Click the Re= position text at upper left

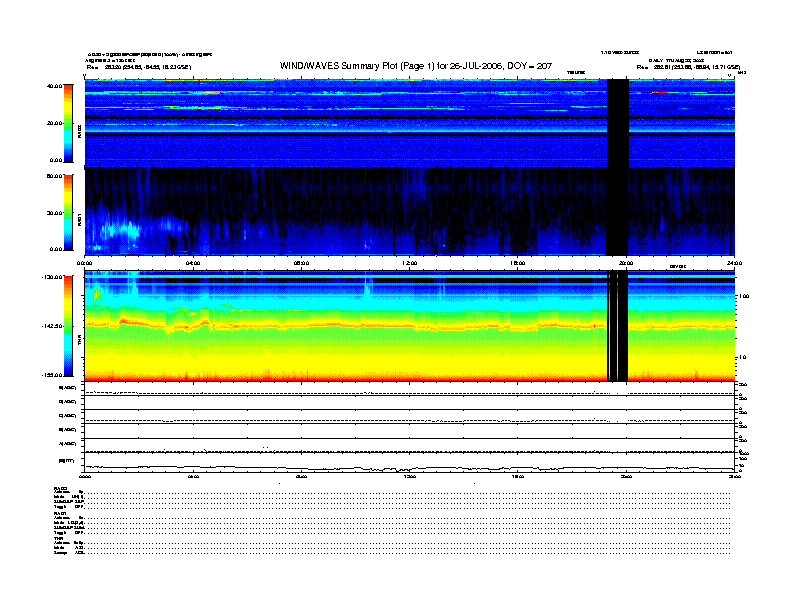(139, 67)
